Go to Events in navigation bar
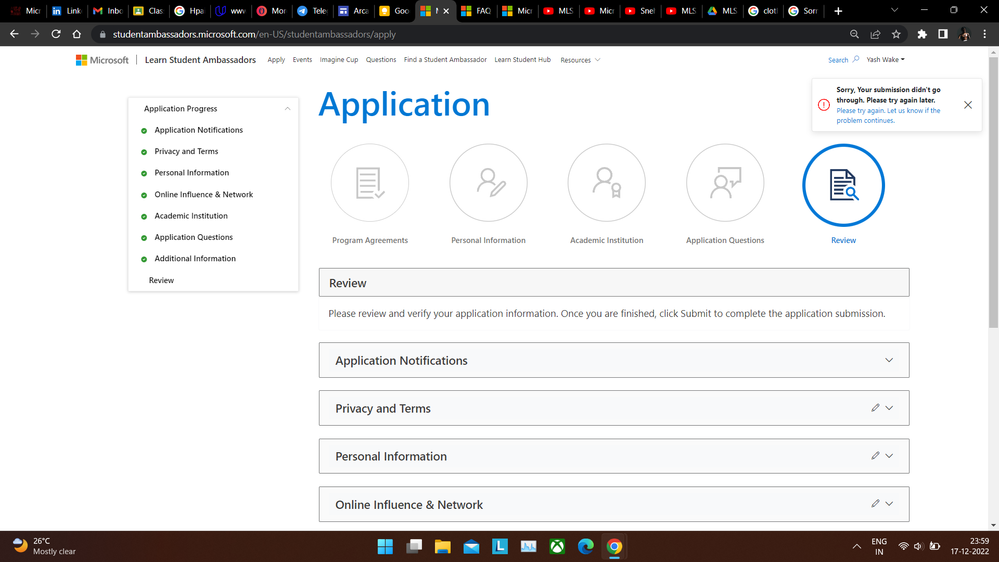Screen dimensions: 999x562 click(302, 60)
